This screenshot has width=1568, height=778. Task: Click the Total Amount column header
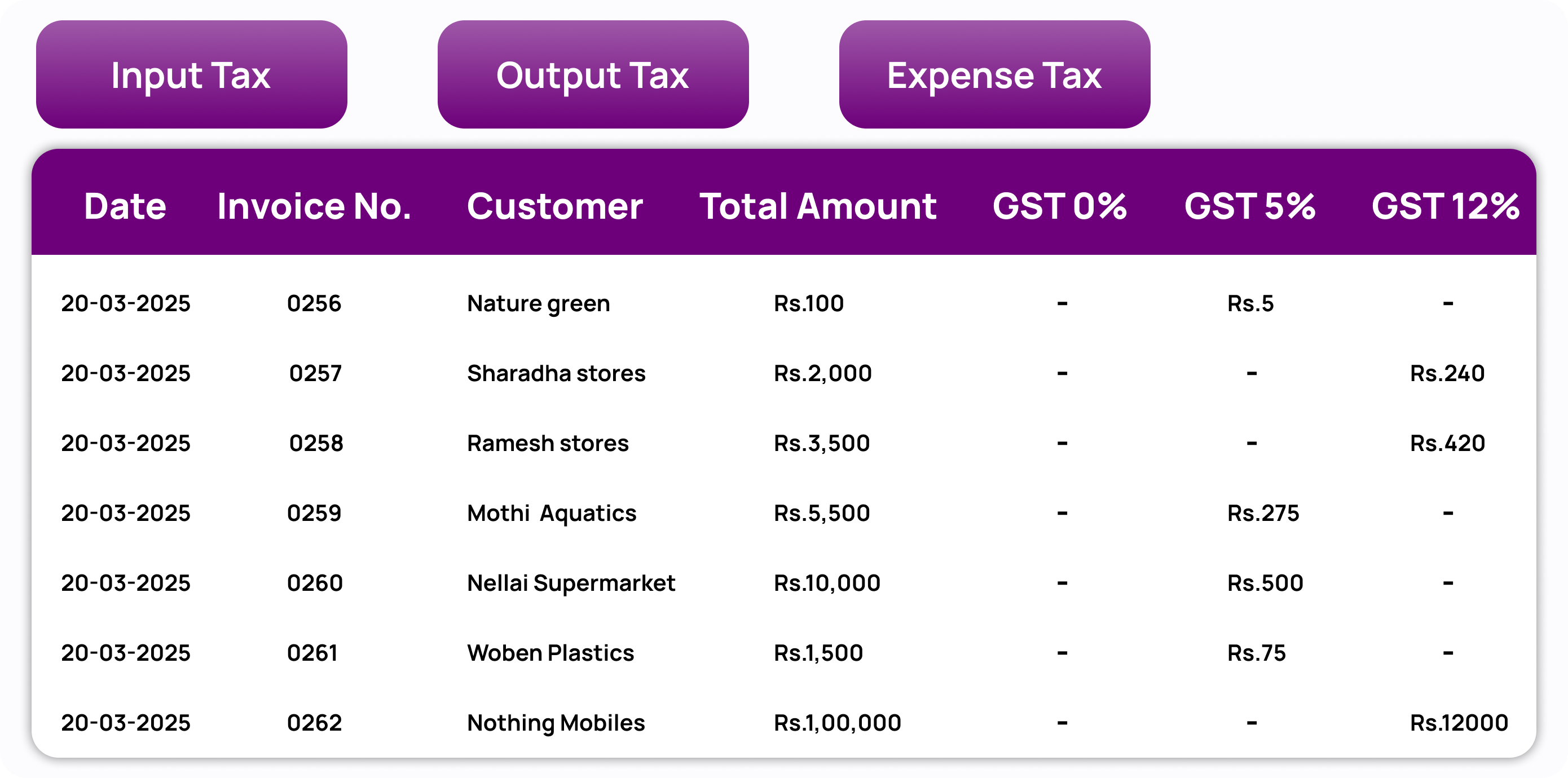[x=817, y=206]
